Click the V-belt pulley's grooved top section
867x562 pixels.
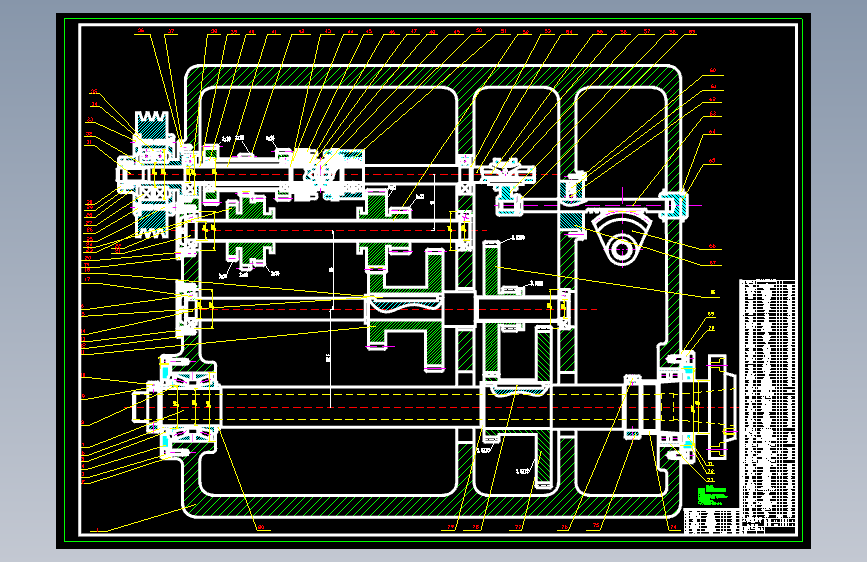click(x=152, y=127)
